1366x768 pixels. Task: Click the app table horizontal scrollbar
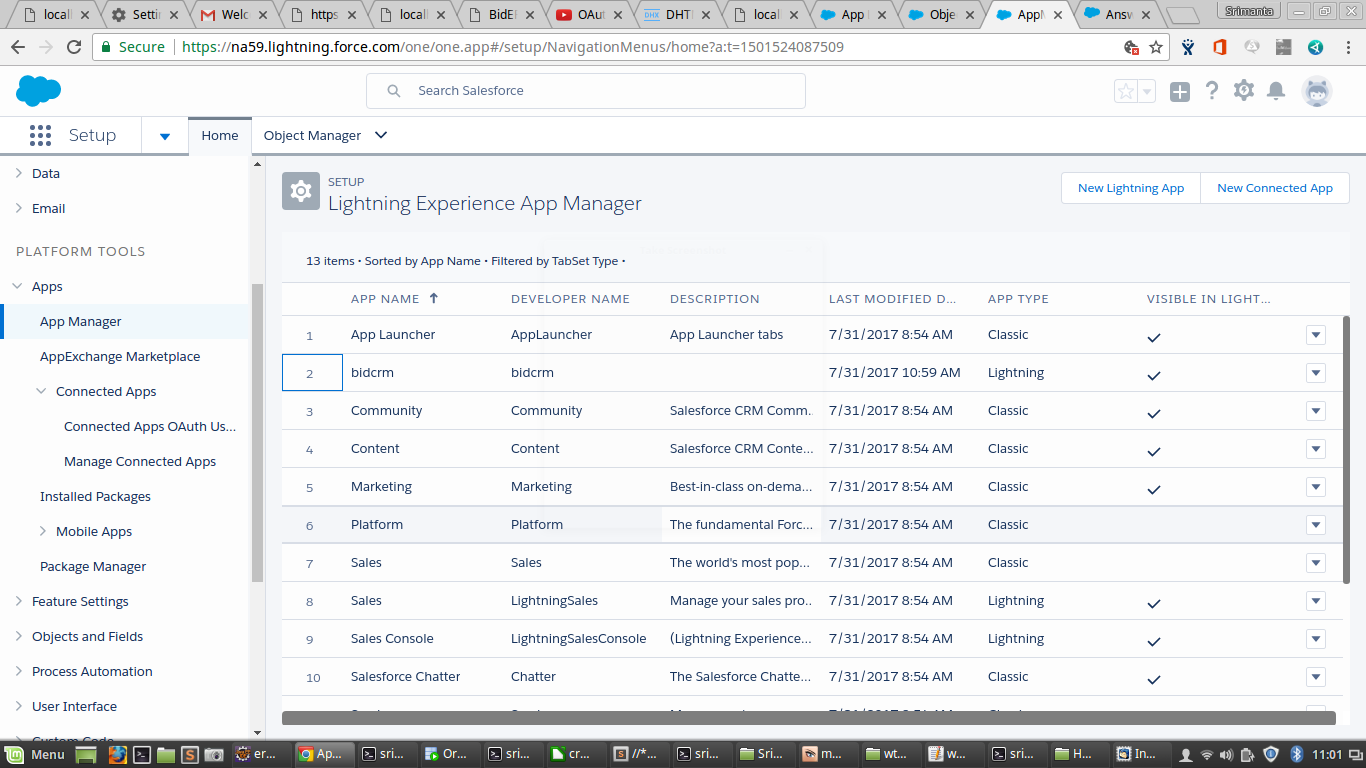coord(808,717)
